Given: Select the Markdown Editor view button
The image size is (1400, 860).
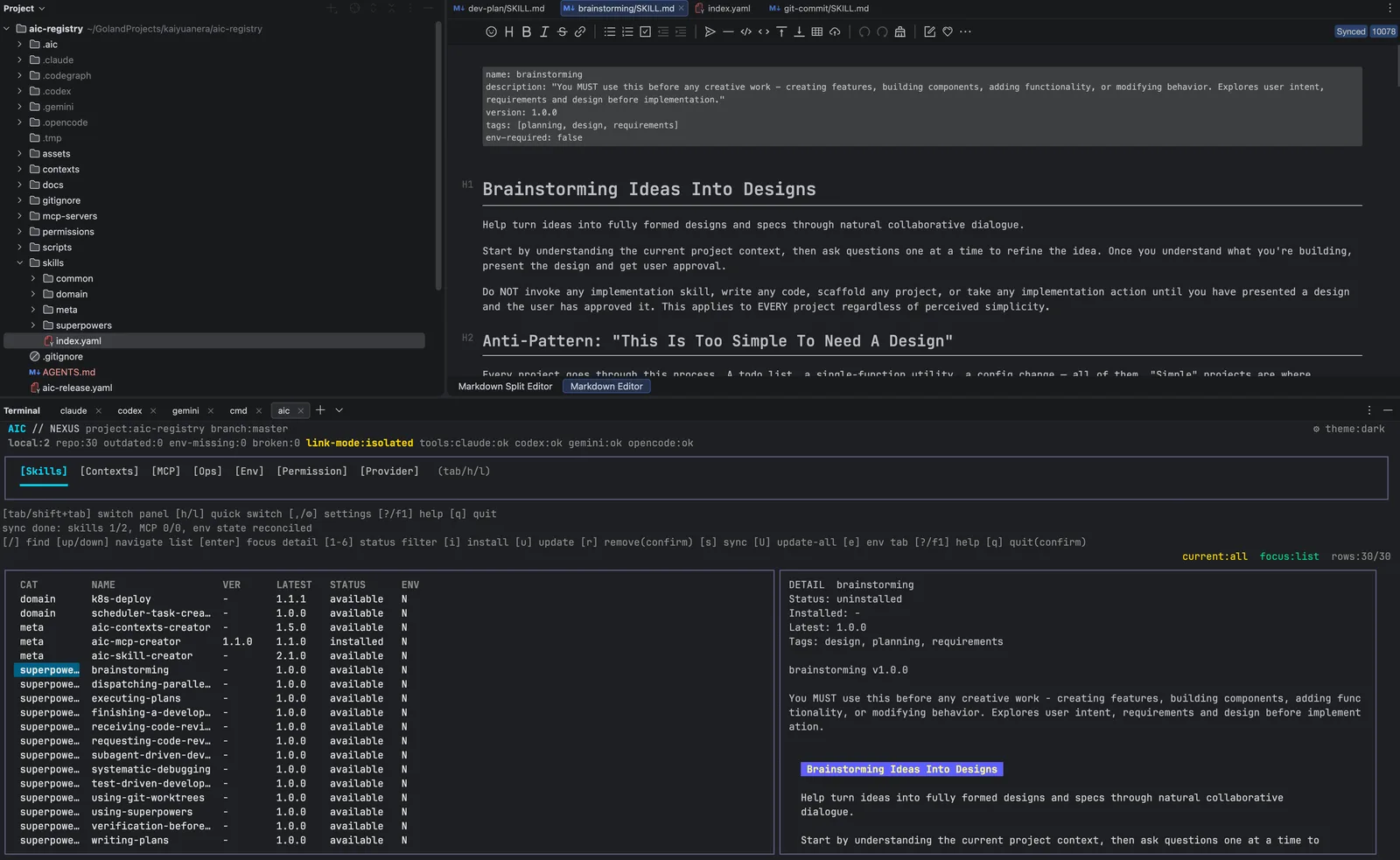Looking at the screenshot, I should click(606, 386).
